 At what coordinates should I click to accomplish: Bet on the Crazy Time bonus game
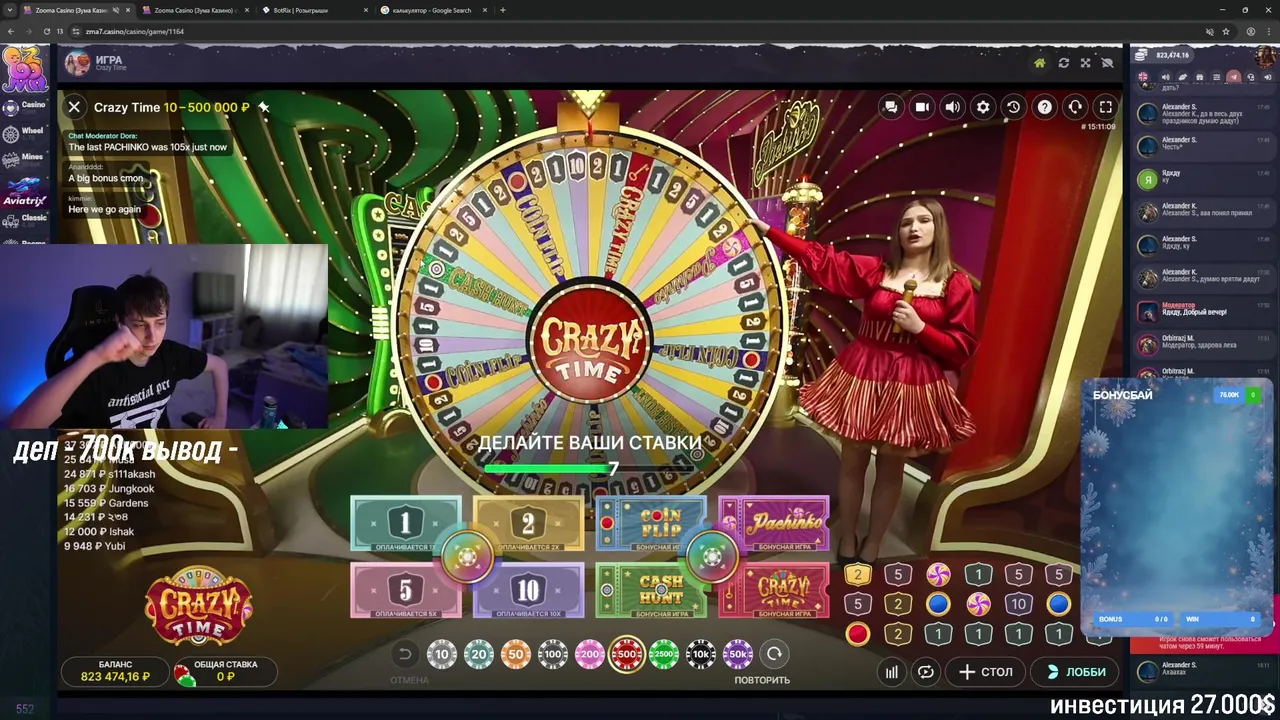coord(774,591)
